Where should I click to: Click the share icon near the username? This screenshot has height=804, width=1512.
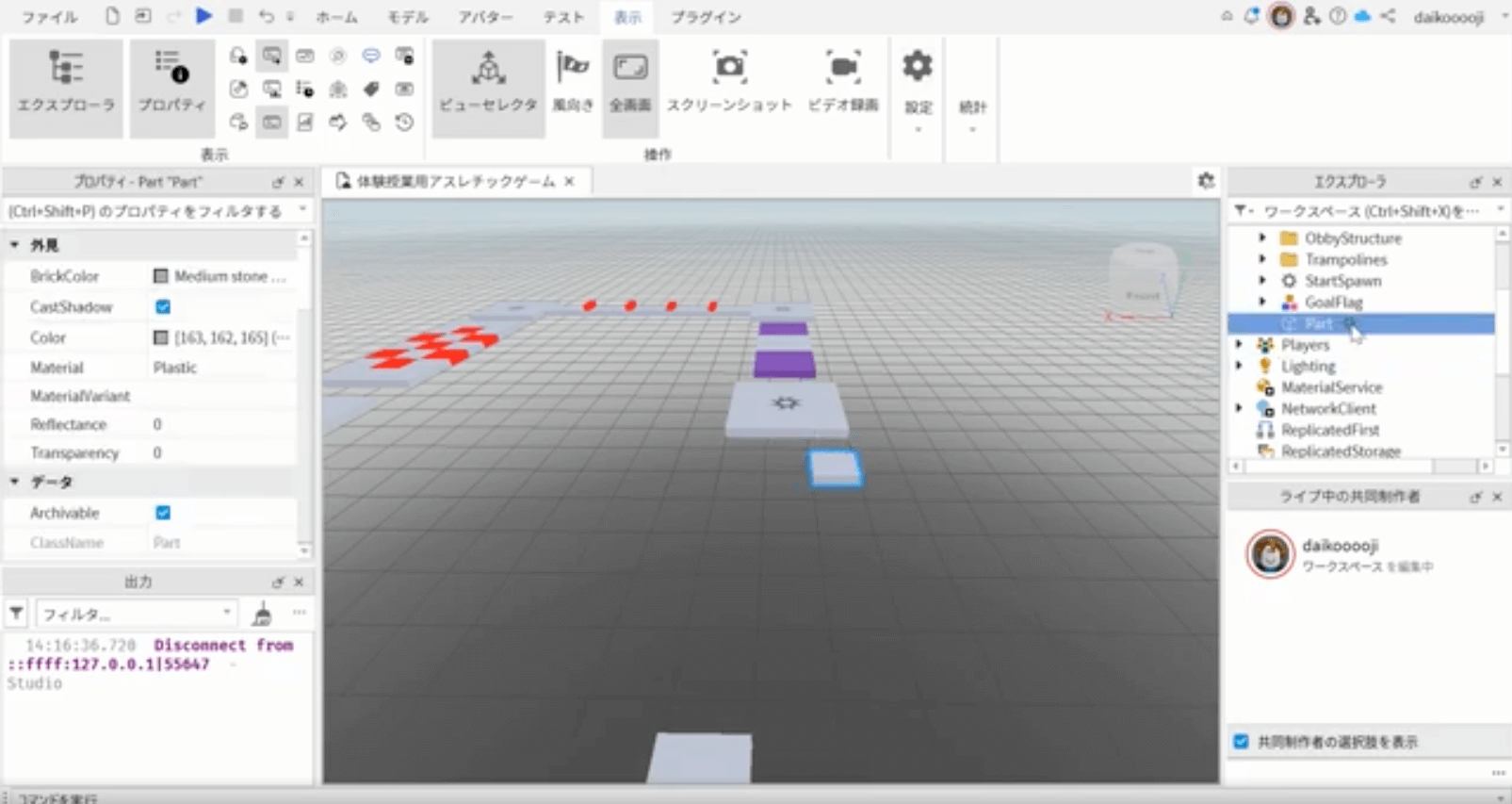[1388, 16]
